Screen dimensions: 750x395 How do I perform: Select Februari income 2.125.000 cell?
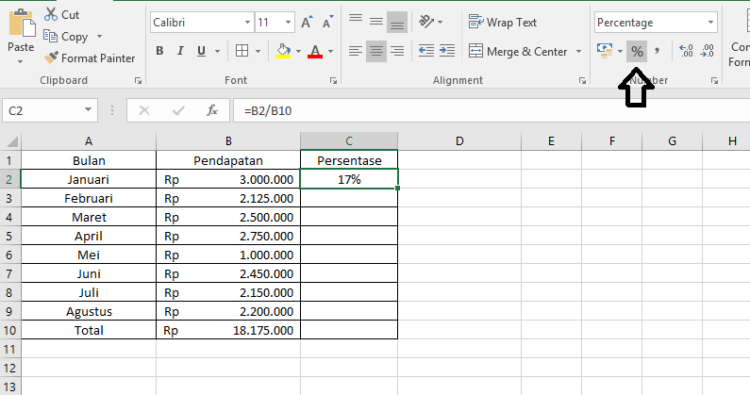(x=228, y=198)
